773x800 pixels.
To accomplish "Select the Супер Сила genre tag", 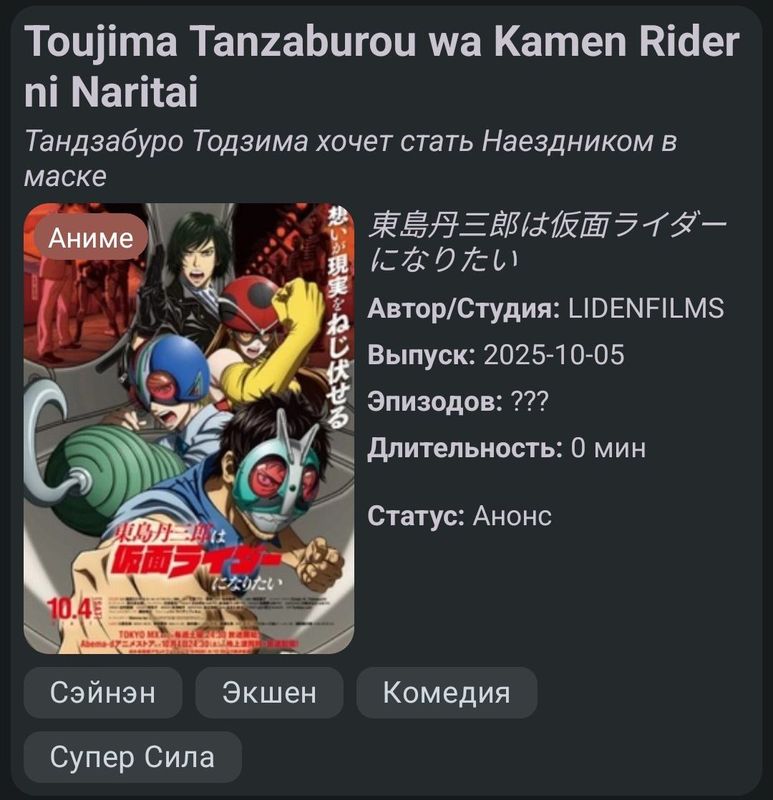I will [x=133, y=757].
